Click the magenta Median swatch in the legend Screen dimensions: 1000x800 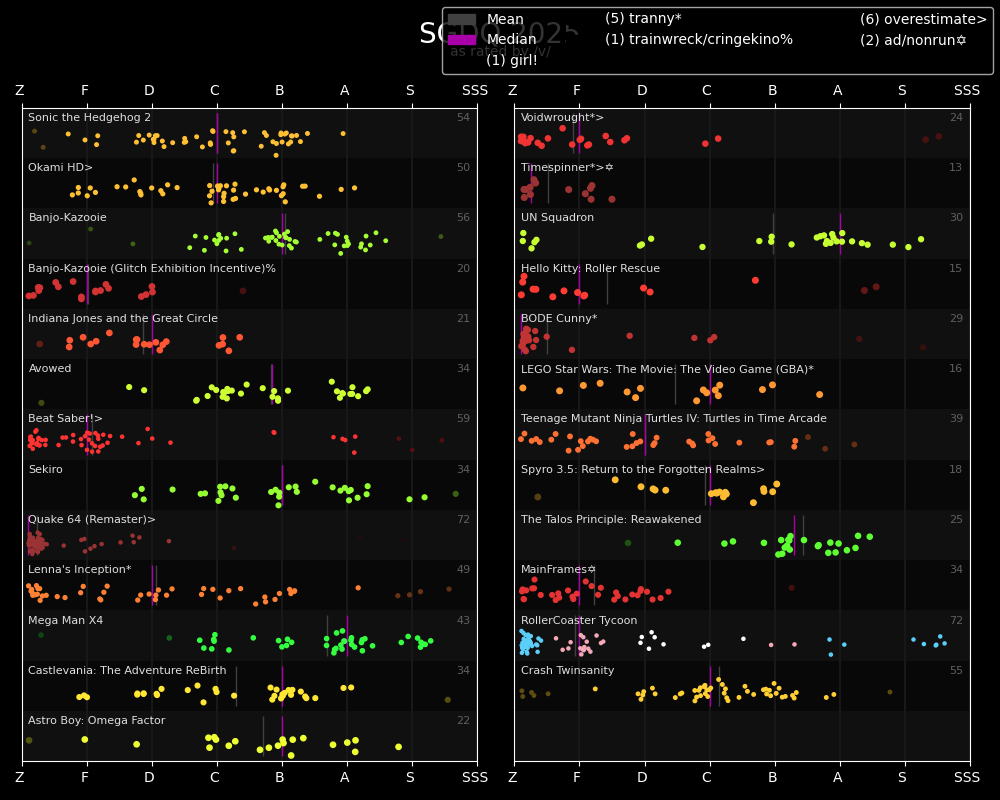click(x=462, y=40)
